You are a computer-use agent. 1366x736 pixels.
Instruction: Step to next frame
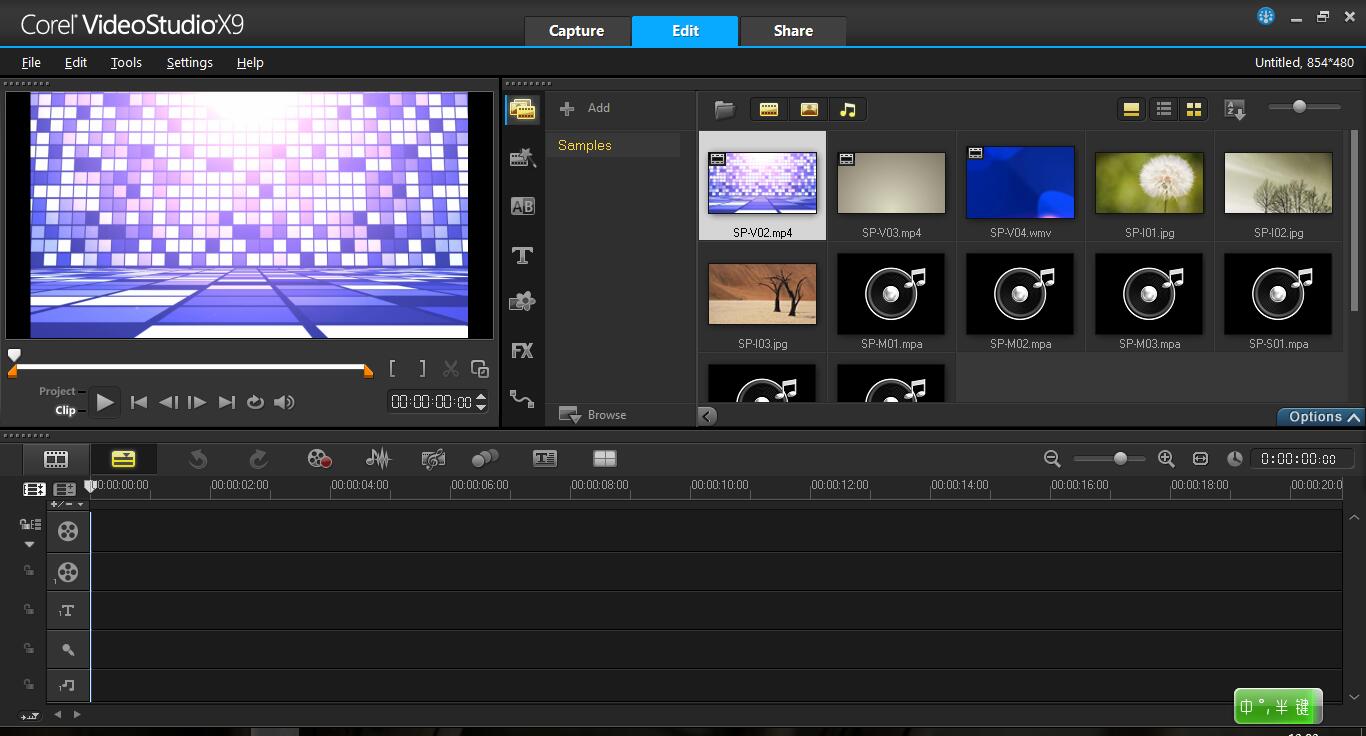tap(197, 402)
